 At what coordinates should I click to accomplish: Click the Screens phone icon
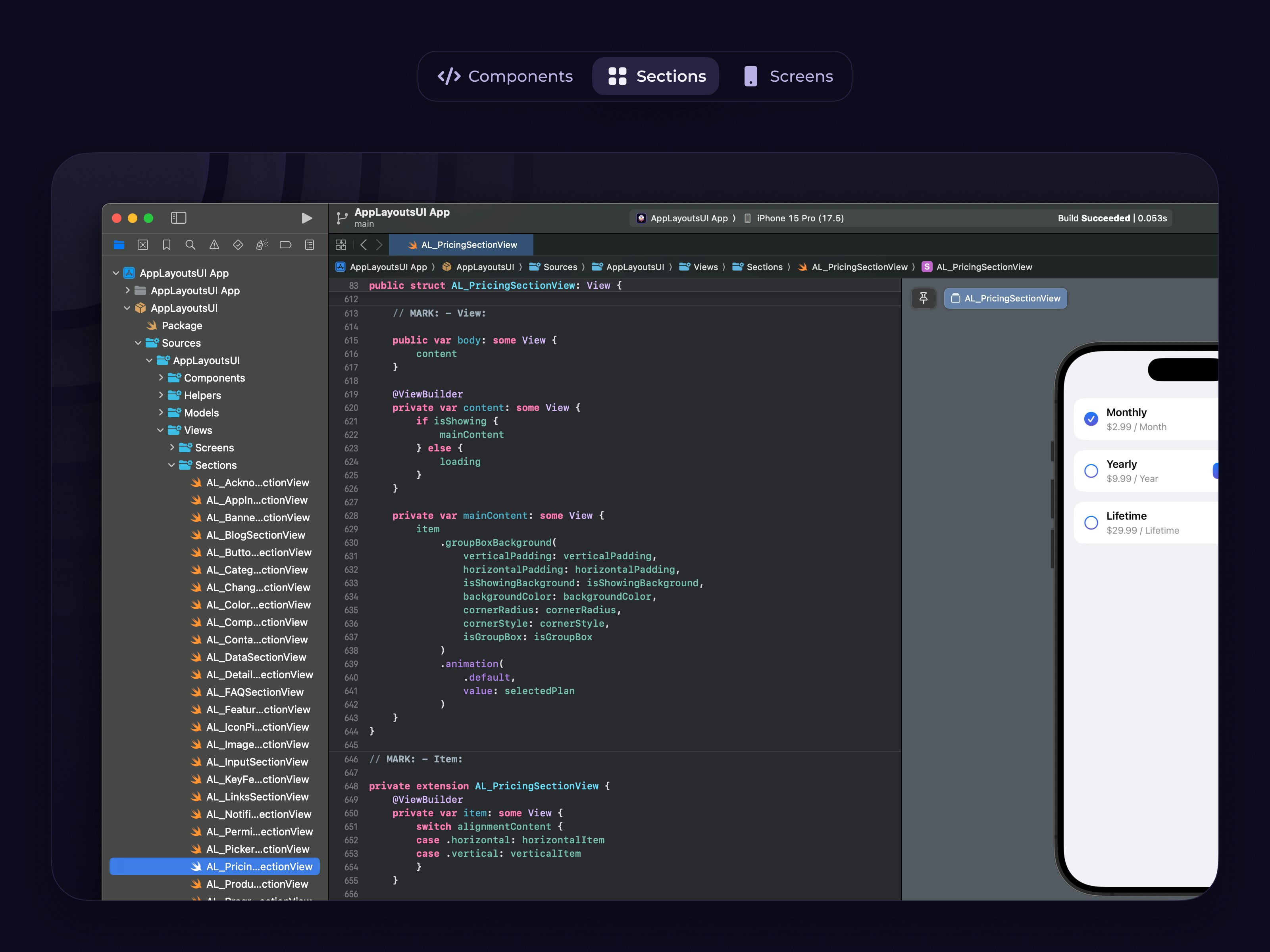click(750, 76)
